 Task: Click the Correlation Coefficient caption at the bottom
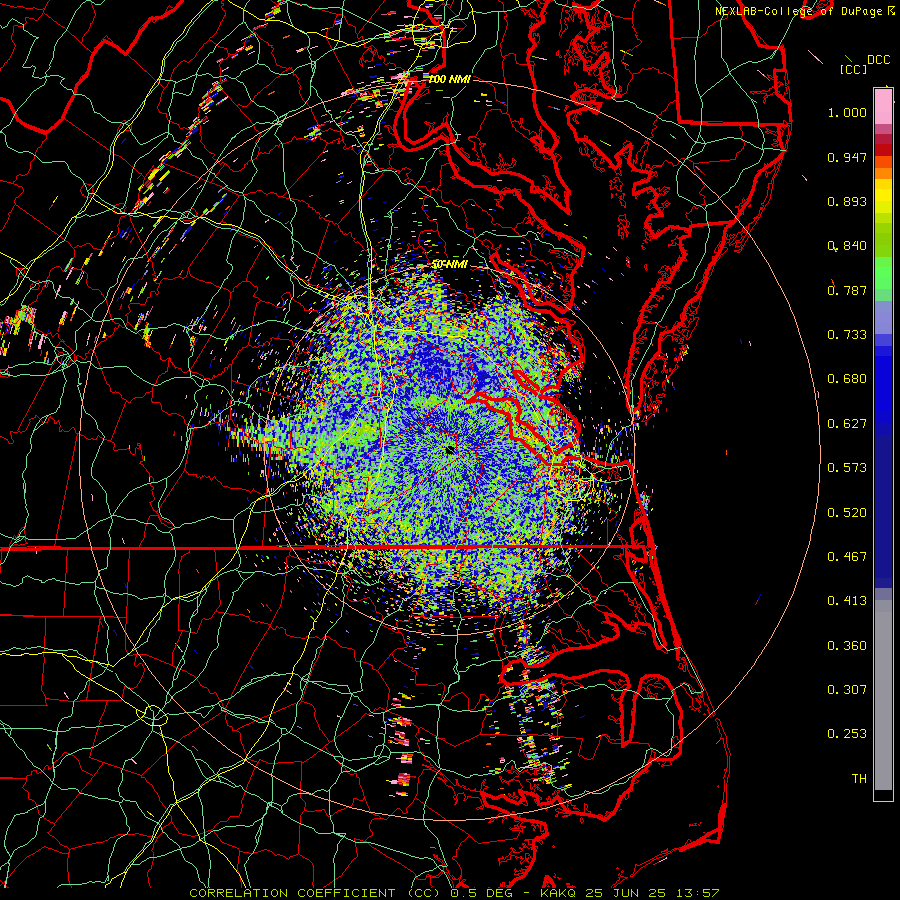tap(453, 893)
